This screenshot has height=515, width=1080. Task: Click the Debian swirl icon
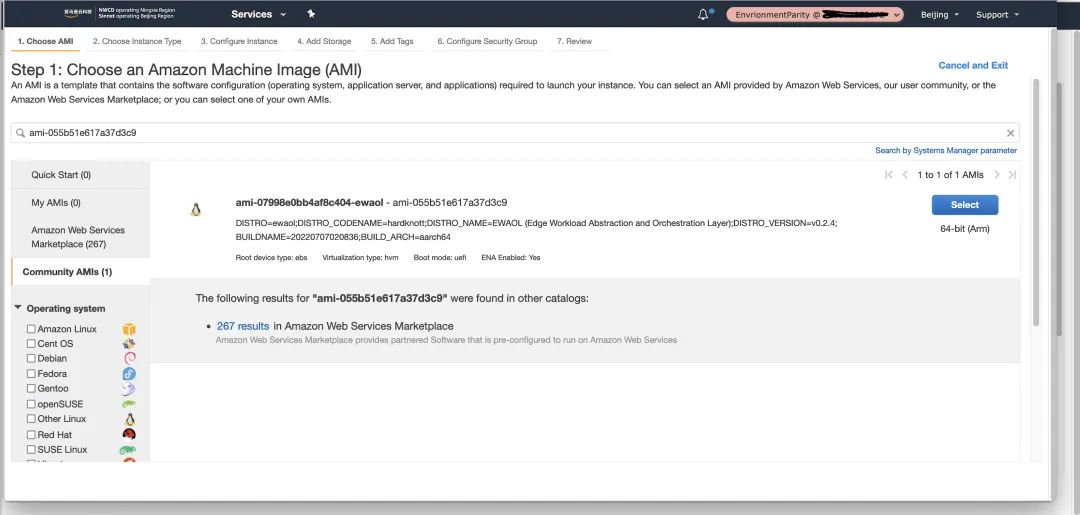pos(129,358)
